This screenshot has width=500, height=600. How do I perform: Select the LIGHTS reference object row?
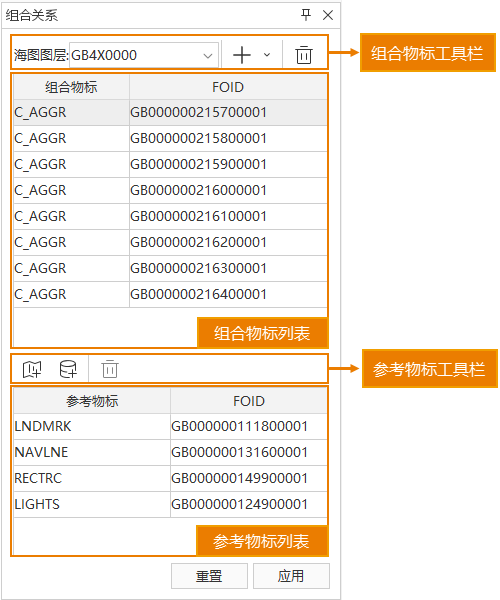tap(170, 504)
